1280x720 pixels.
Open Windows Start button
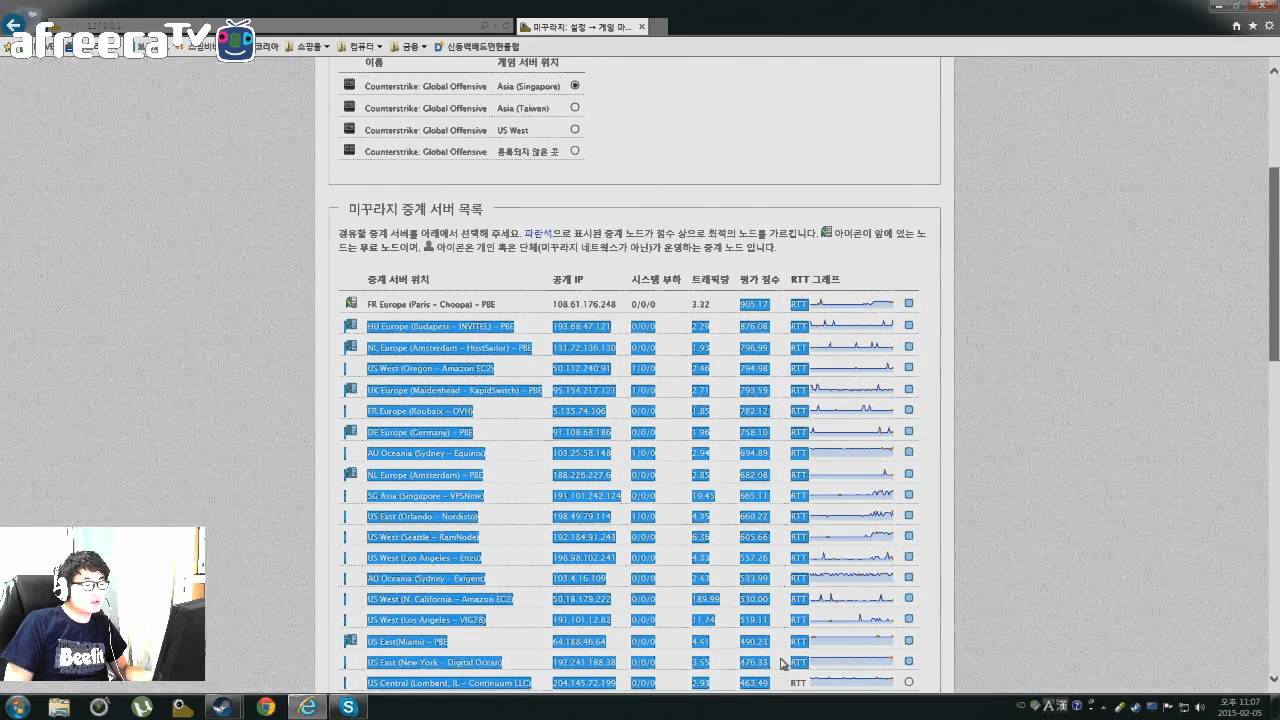(x=18, y=707)
